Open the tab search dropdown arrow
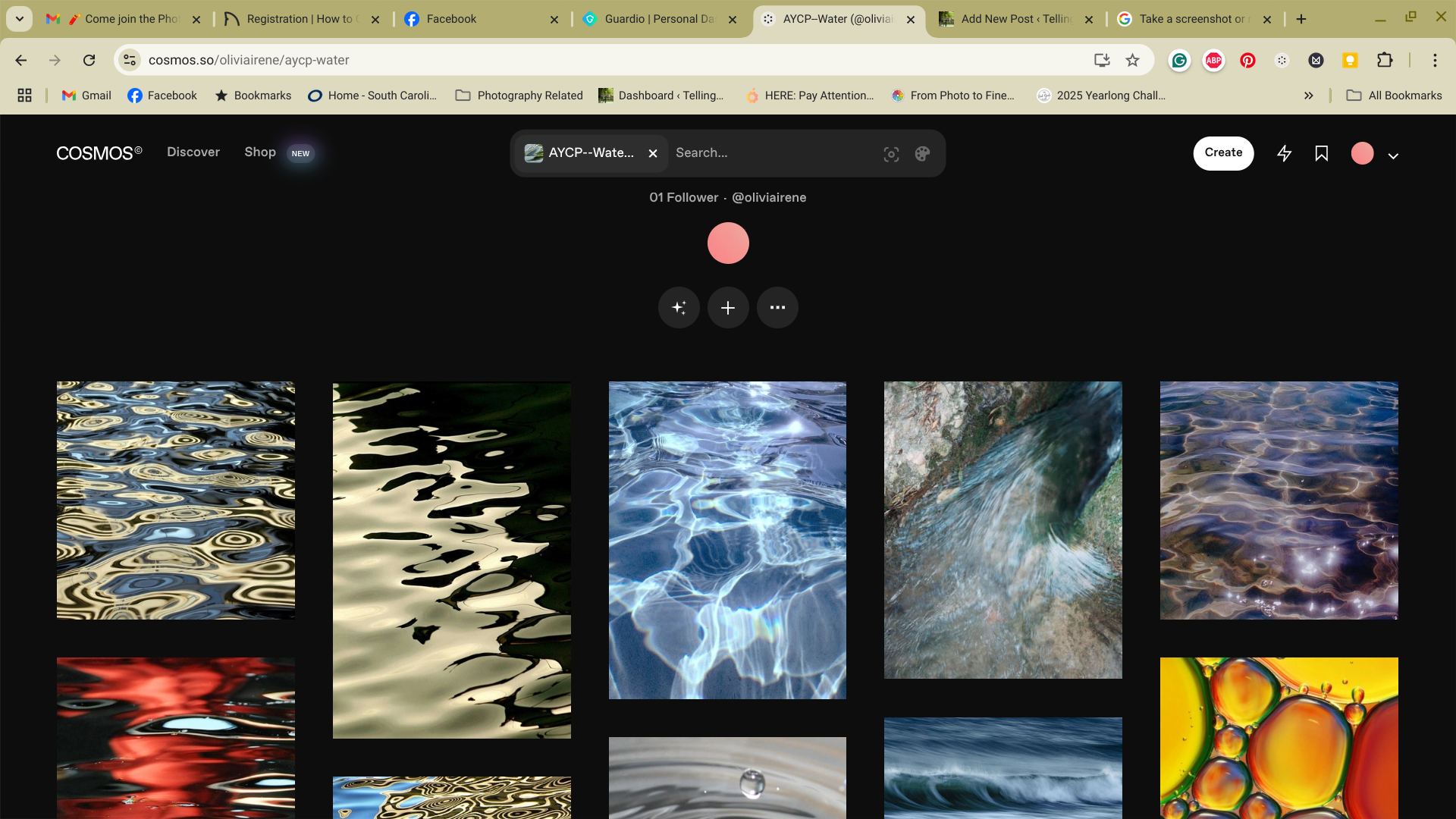 [20, 19]
